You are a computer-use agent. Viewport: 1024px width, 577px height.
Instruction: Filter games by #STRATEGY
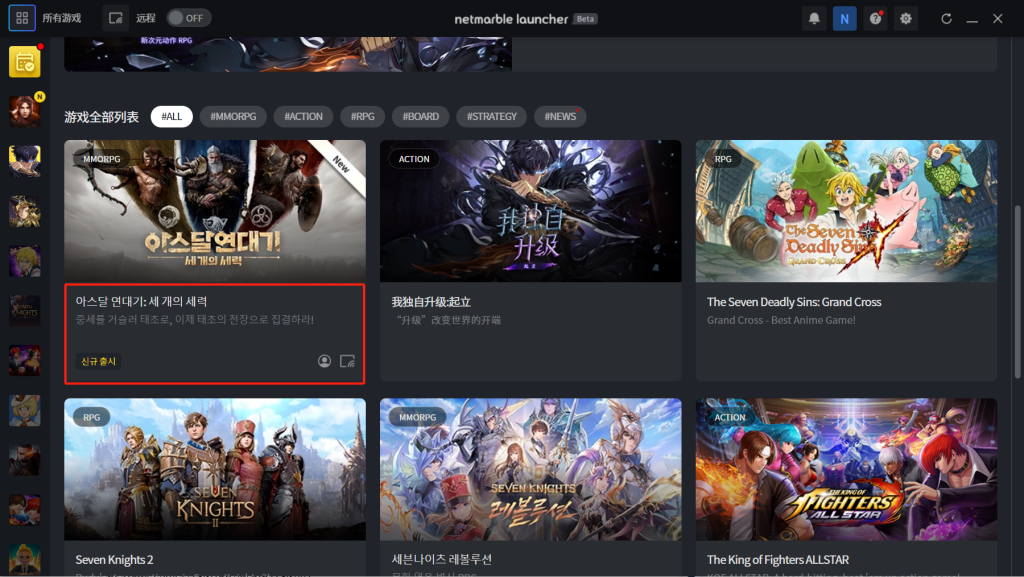click(492, 116)
